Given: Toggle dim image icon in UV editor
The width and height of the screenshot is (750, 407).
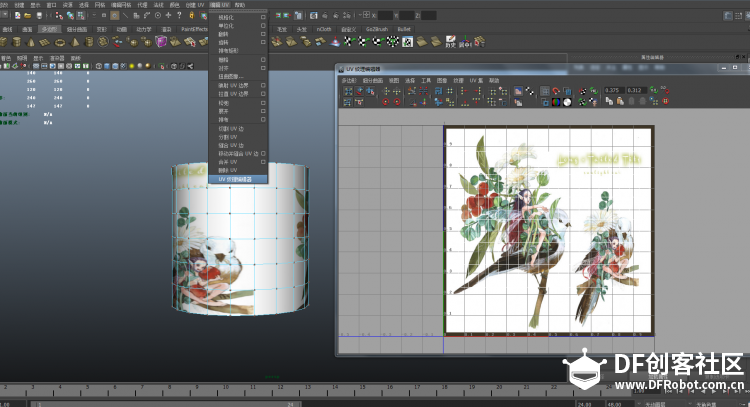Looking at the screenshot, I should 518,102.
